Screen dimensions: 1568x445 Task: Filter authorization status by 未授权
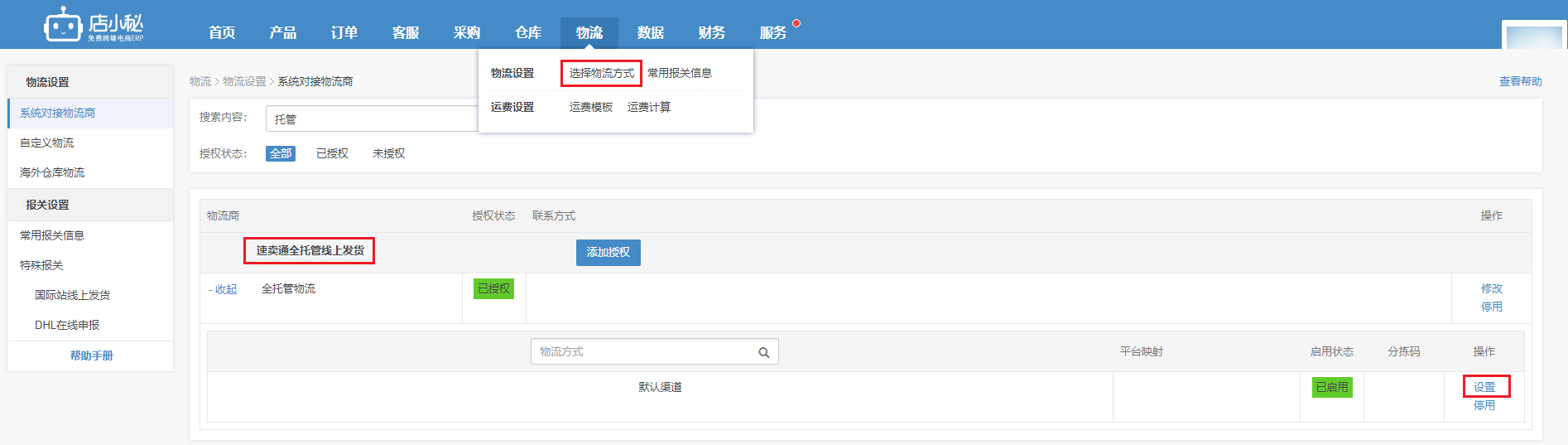388,153
